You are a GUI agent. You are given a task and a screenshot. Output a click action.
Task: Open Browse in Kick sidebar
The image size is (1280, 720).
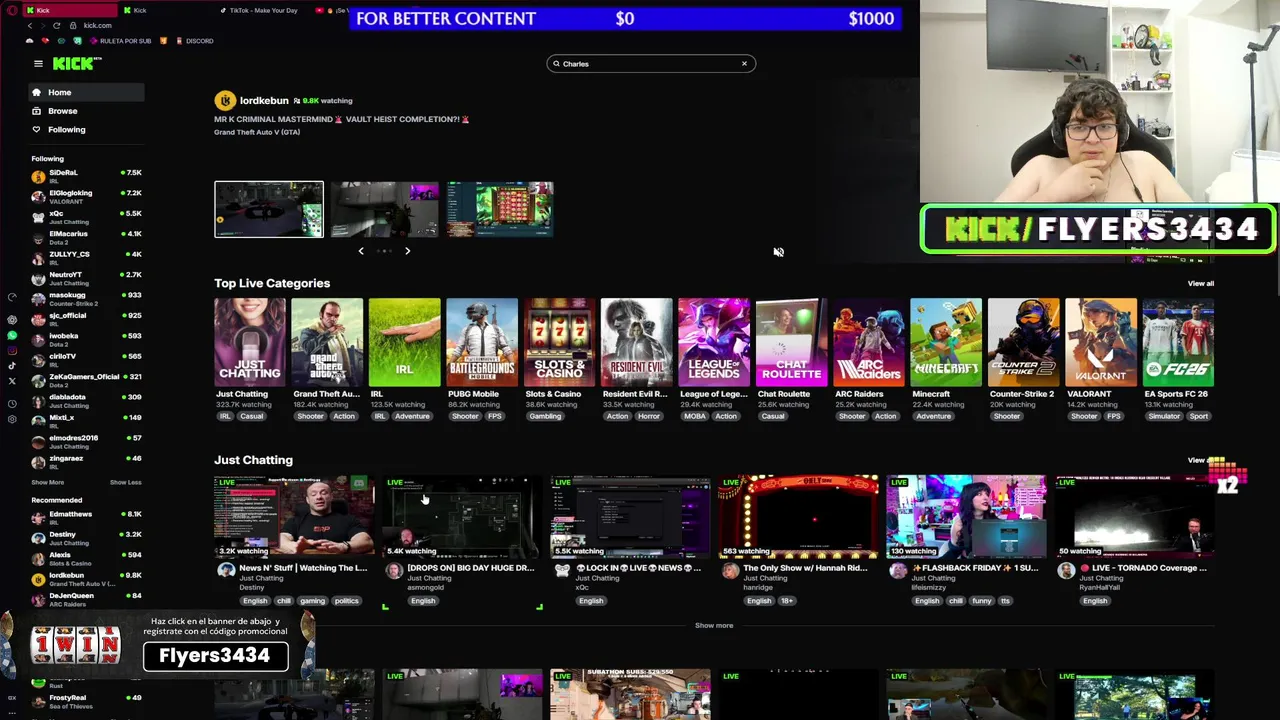coord(87,111)
